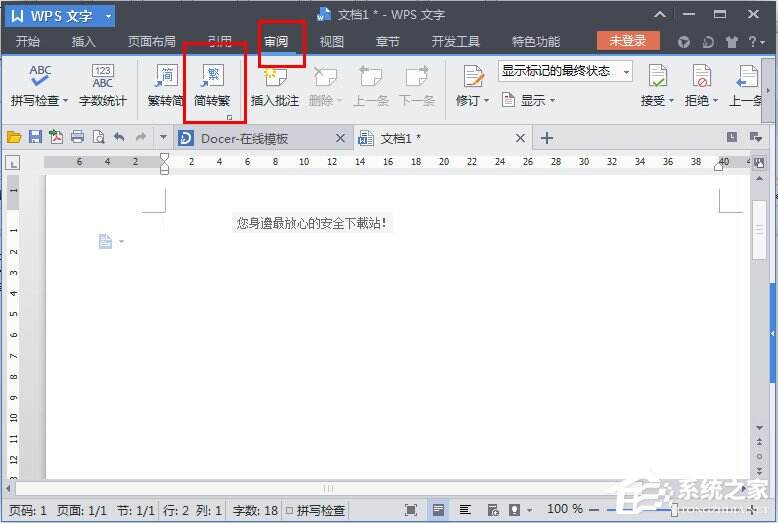Click the tab stop selector at ruler corner
778x523 pixels.
(x=13, y=162)
